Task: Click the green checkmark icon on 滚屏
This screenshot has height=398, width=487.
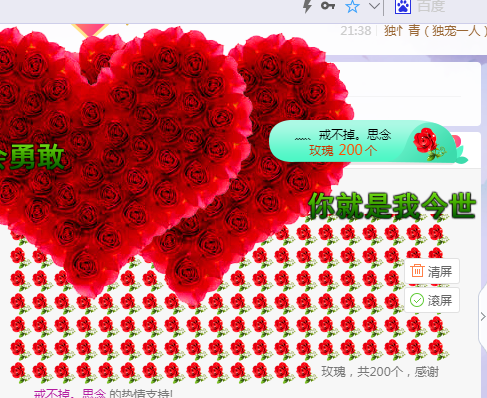Action: pyautogui.click(x=417, y=300)
